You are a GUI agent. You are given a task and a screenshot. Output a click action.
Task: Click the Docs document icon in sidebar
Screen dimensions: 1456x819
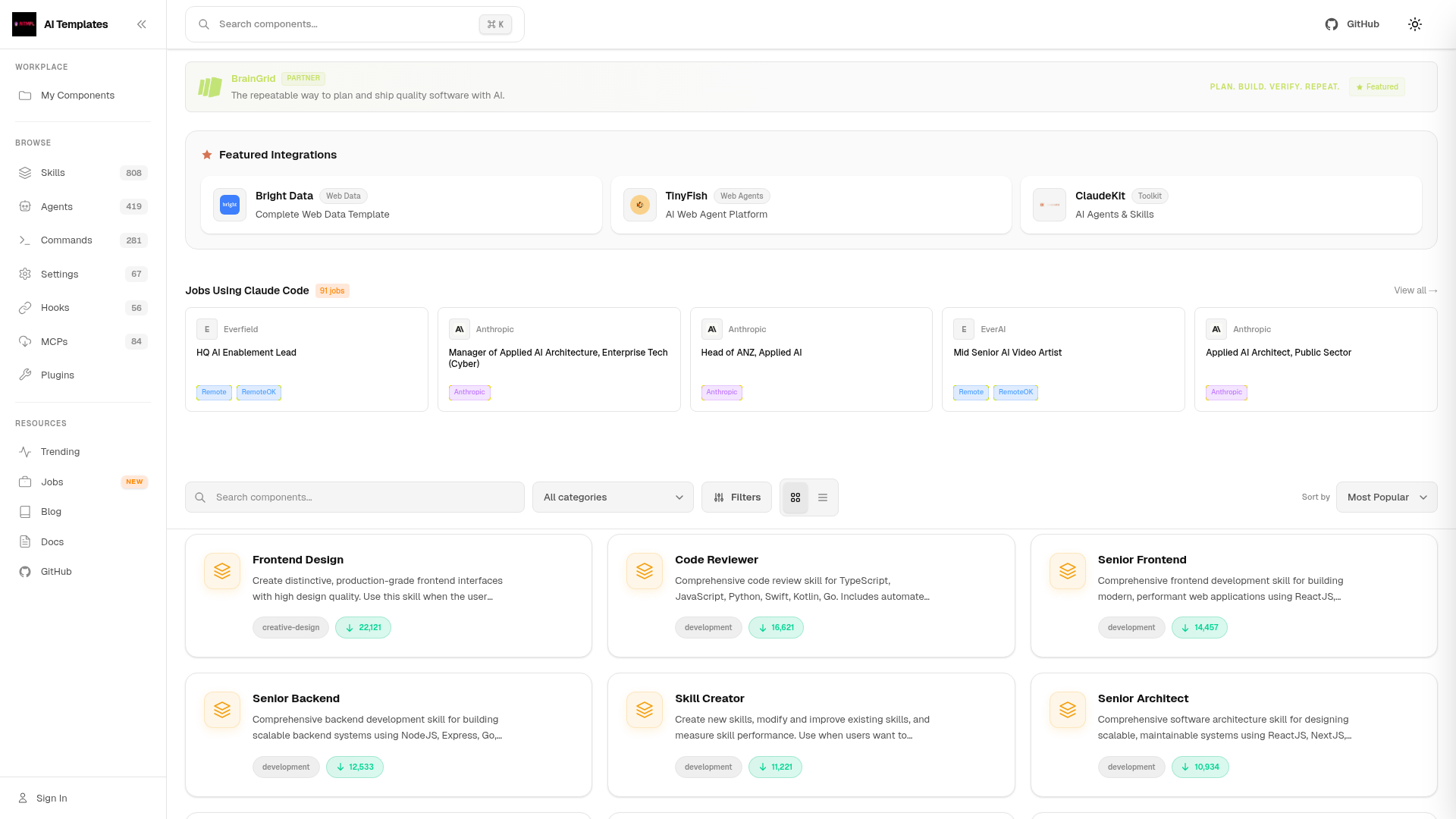pos(25,541)
